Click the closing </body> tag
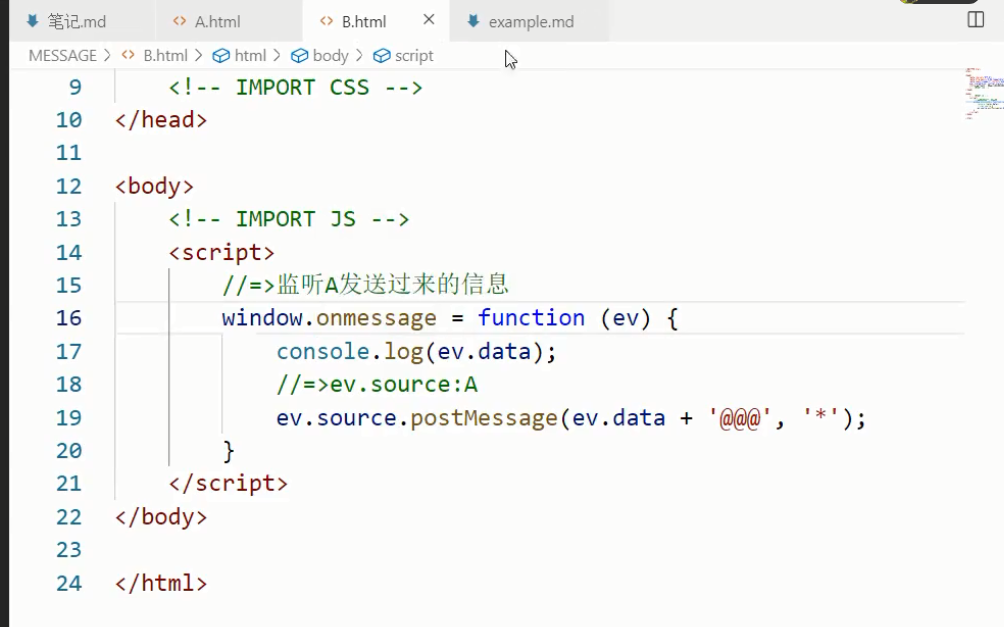Screen dimensions: 1004x627 click(161, 517)
